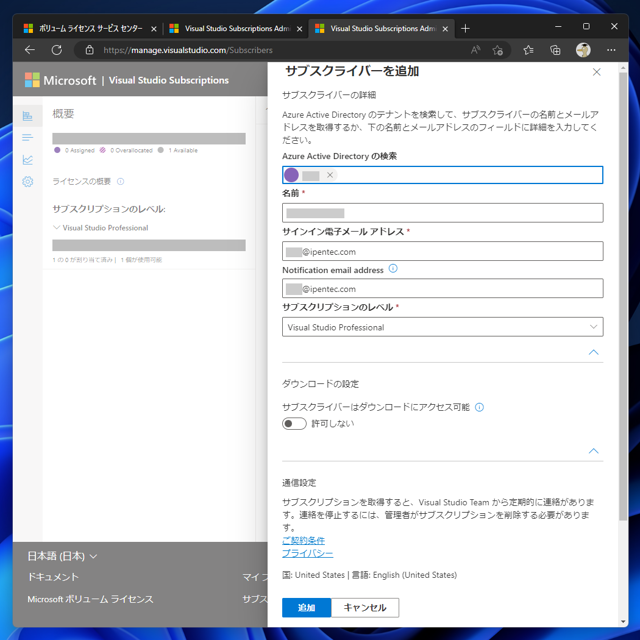
Task: Select the overview icon in sidebar
Action: click(x=28, y=116)
